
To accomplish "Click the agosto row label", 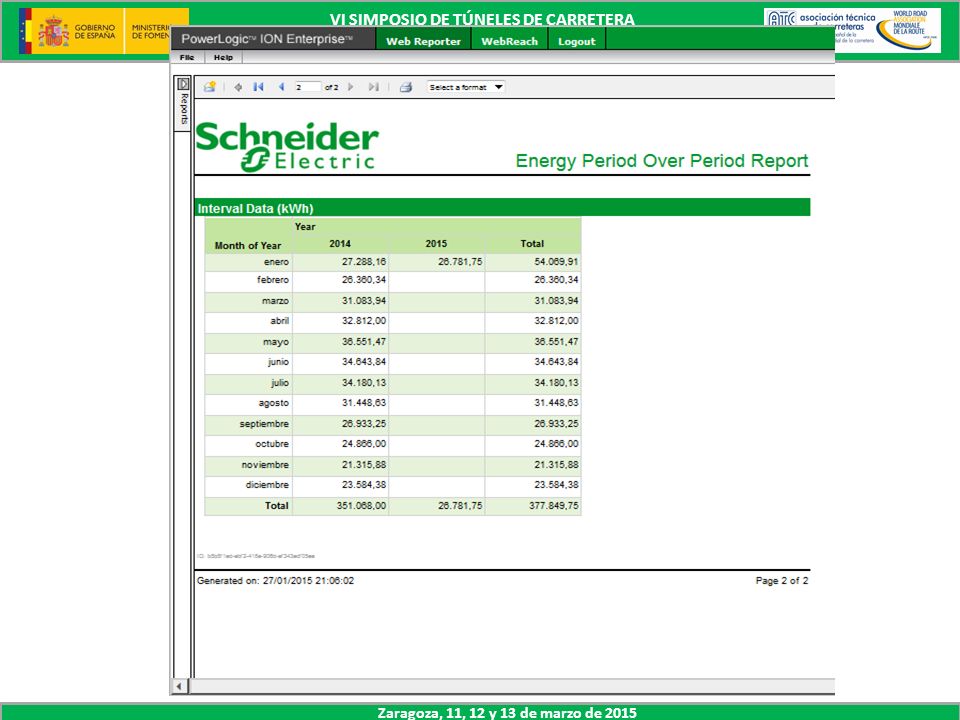I will [x=273, y=403].
